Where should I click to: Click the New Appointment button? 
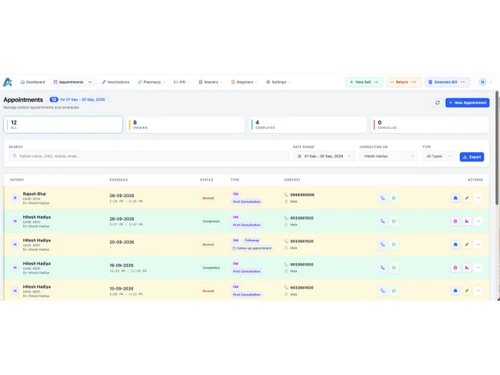467,103
